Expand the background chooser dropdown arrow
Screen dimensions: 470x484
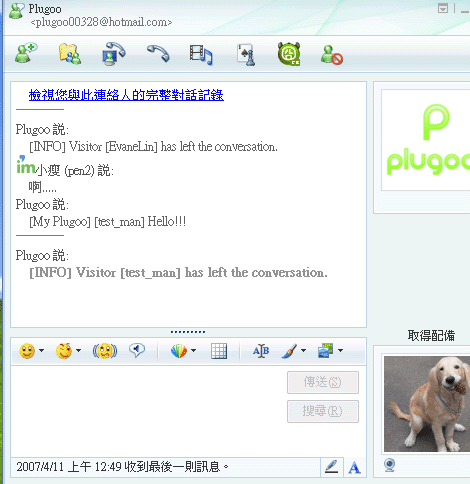pyautogui.click(x=194, y=351)
